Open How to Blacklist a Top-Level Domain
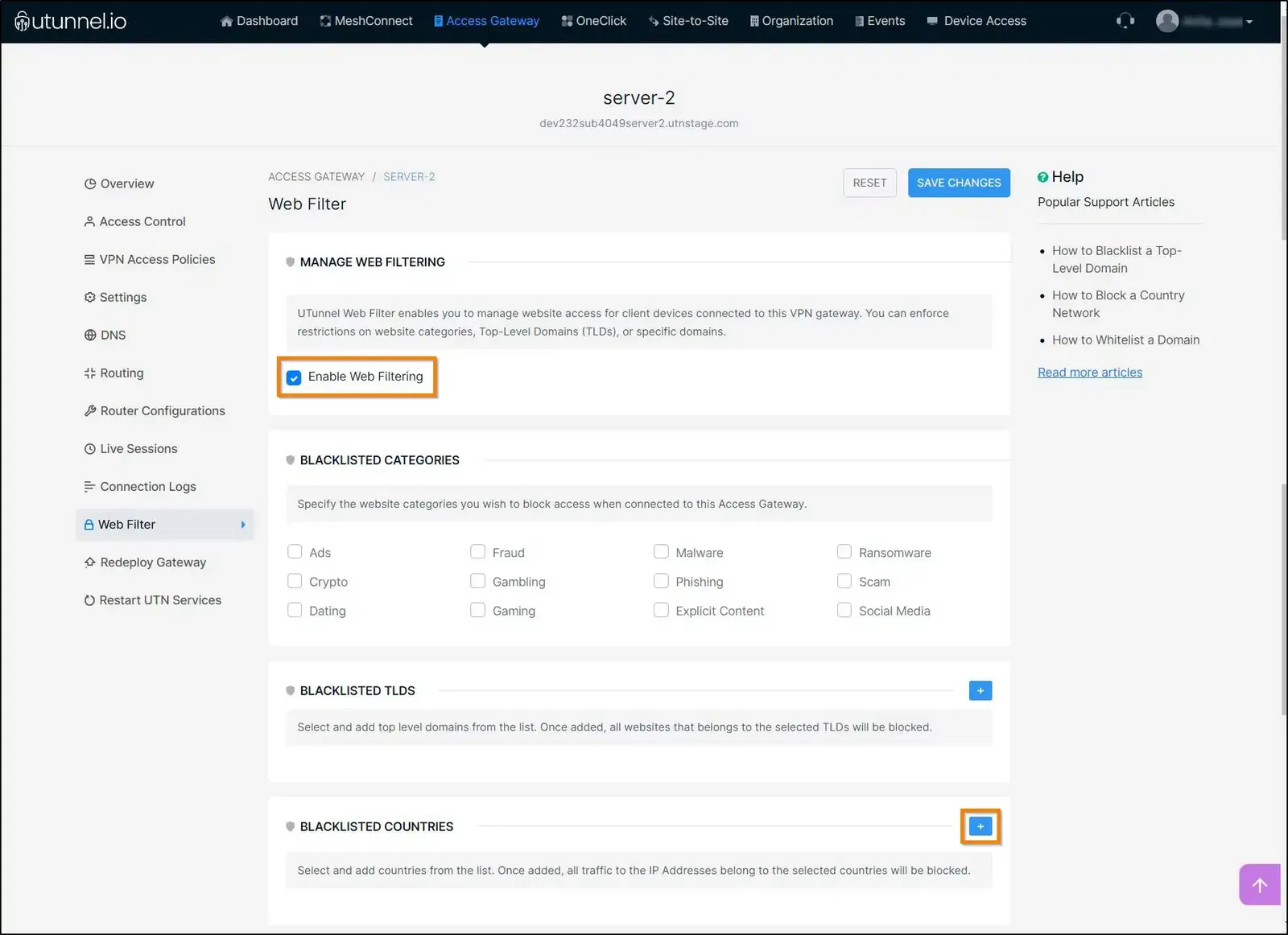Image resolution: width=1288 pixels, height=935 pixels. [x=1117, y=259]
